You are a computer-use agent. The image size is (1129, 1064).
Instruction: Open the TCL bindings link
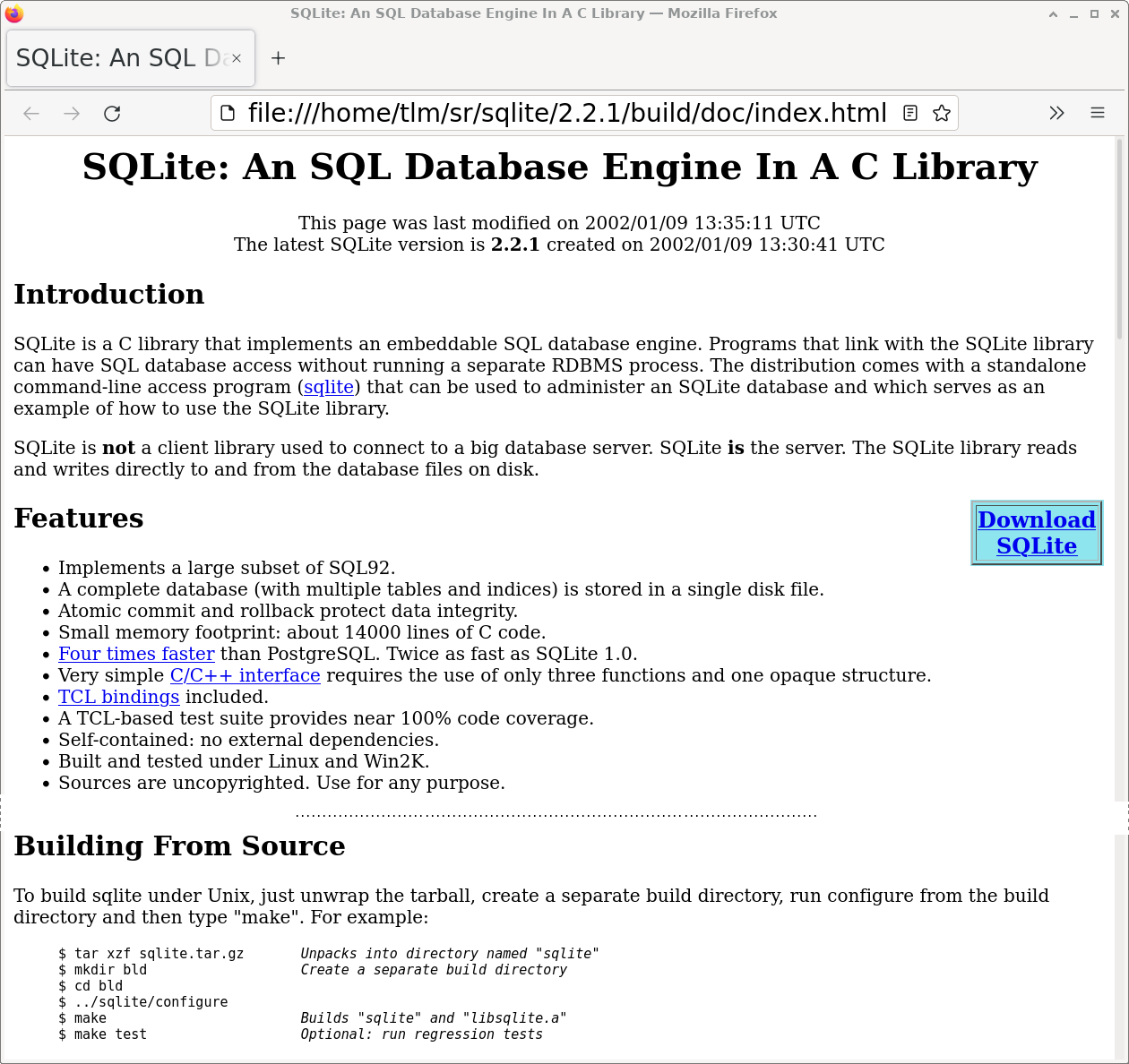pyautogui.click(x=118, y=697)
